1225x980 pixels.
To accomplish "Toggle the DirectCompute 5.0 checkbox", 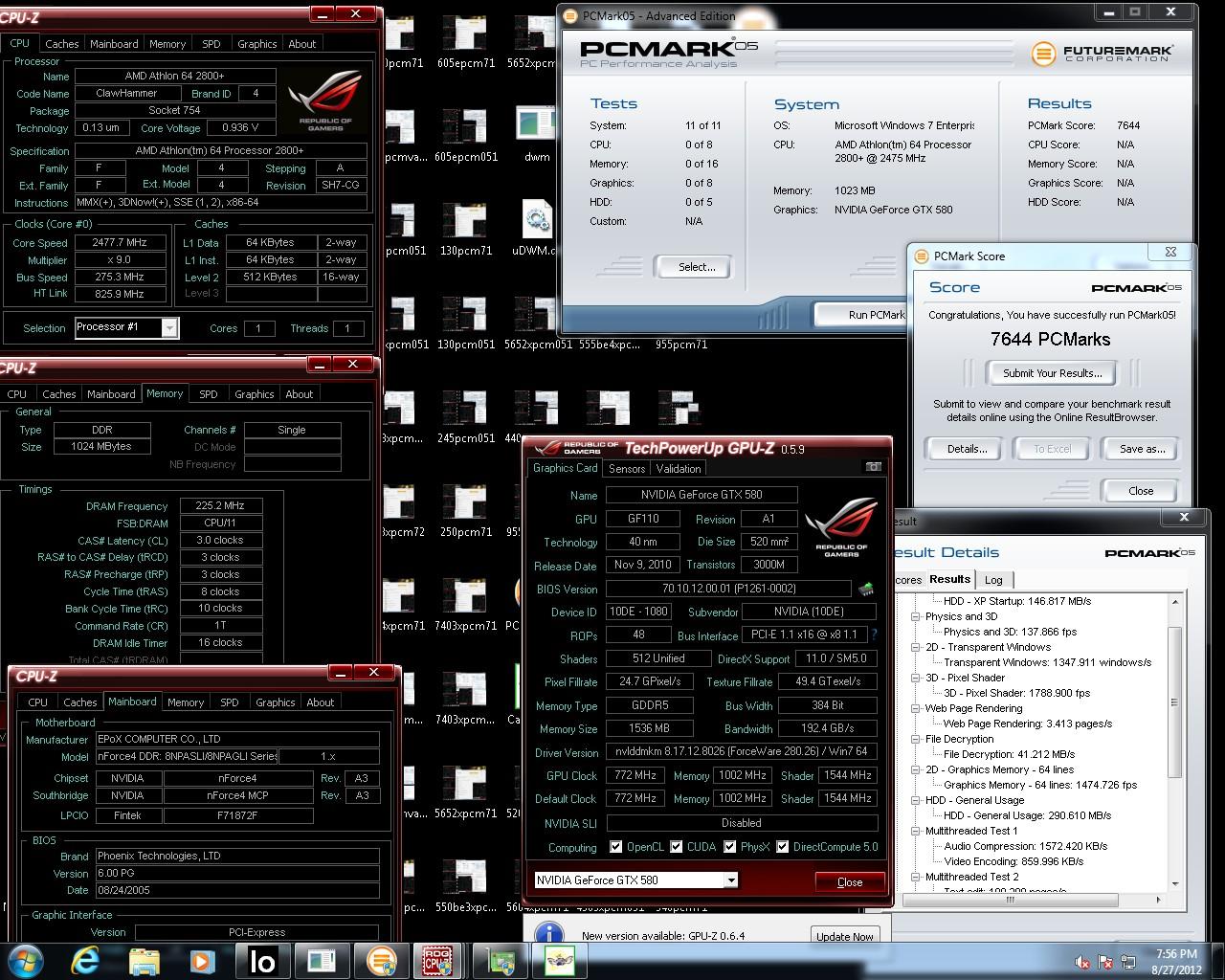I will pyautogui.click(x=782, y=847).
